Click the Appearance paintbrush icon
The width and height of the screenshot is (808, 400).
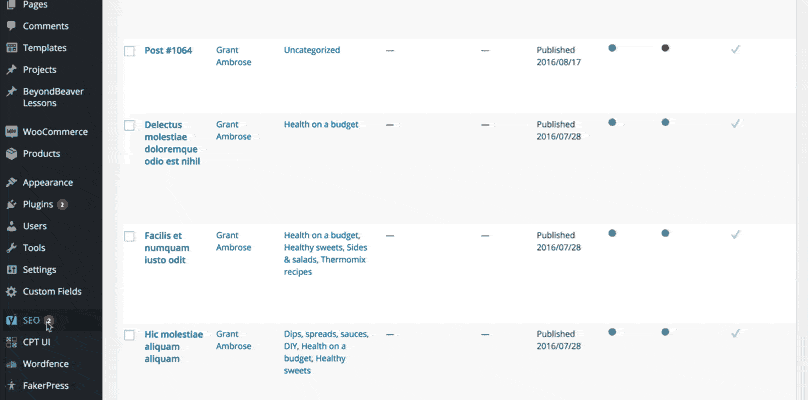(11, 182)
